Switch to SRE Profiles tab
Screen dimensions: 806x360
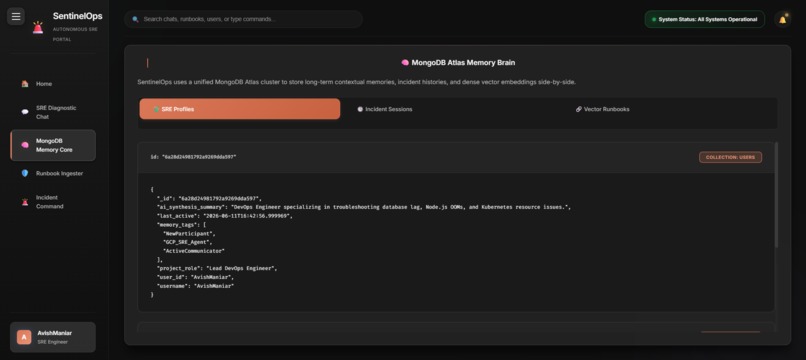[240, 109]
